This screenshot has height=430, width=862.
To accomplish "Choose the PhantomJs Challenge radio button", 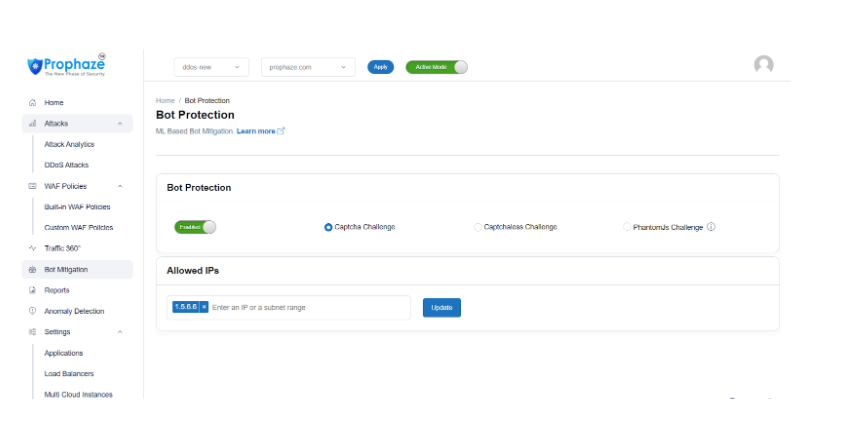I will [x=627, y=227].
